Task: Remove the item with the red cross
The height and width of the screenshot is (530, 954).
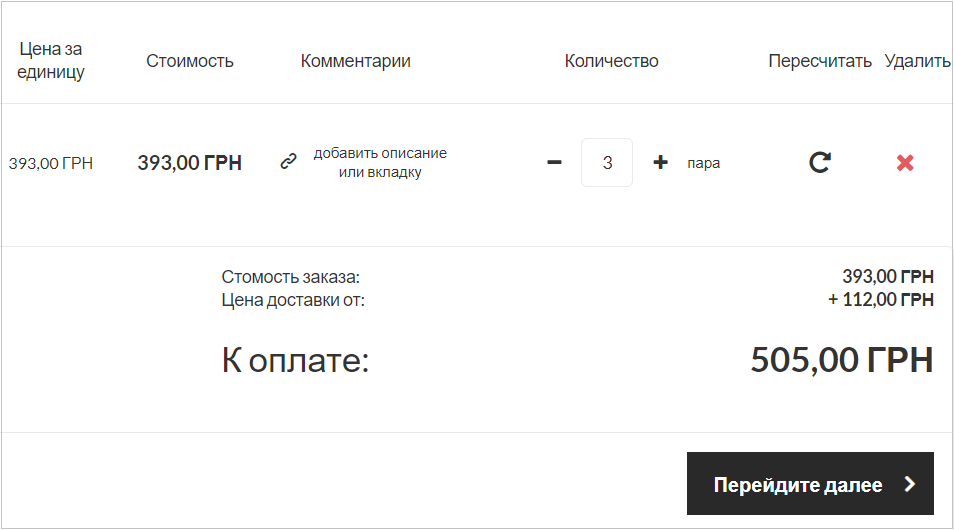Action: click(x=905, y=162)
